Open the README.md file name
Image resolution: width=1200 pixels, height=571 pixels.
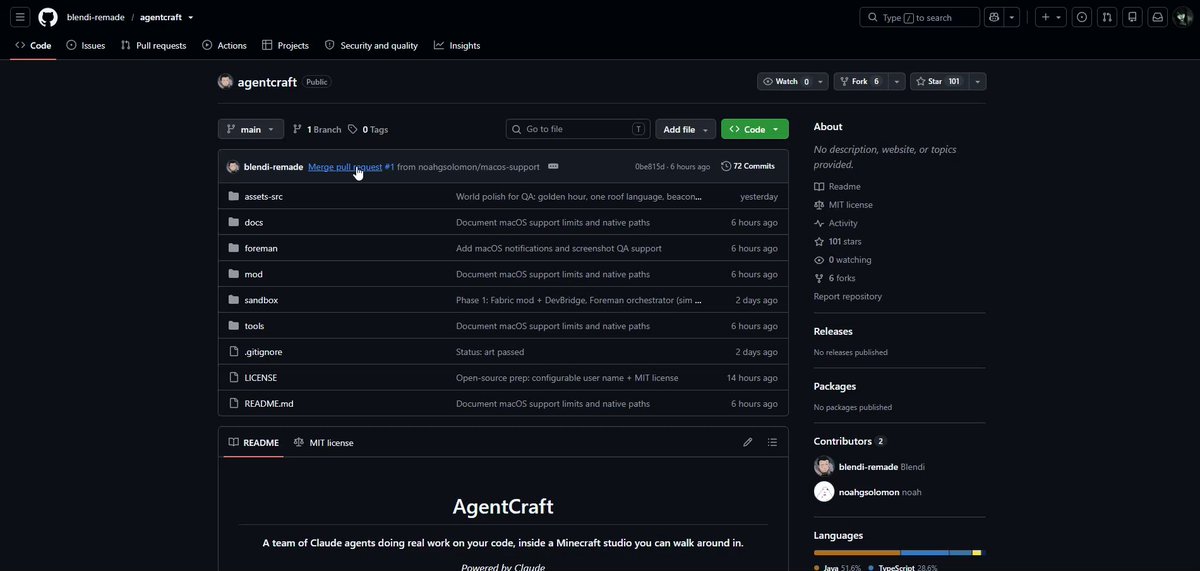pyautogui.click(x=269, y=404)
